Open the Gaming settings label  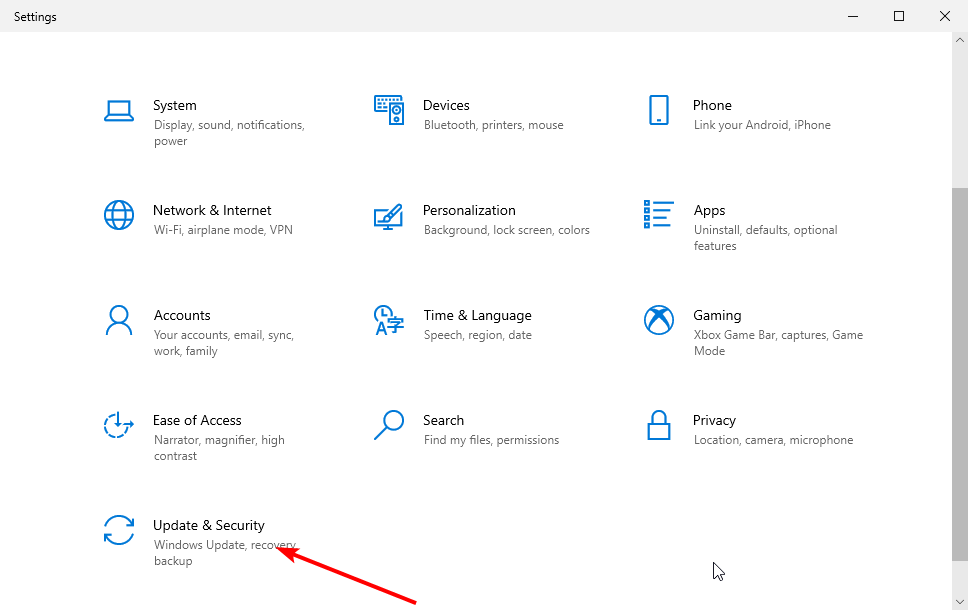717,315
